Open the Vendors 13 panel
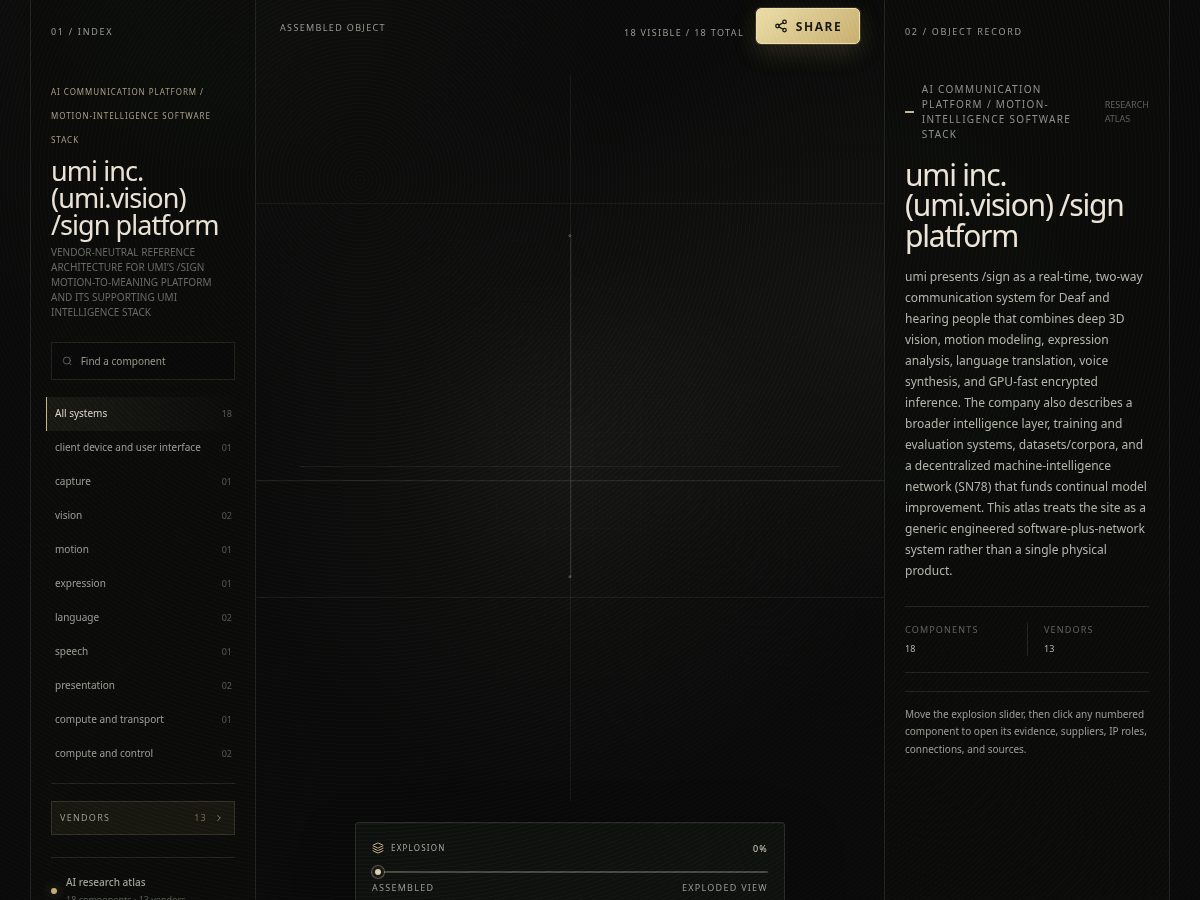1200x900 pixels. [x=143, y=818]
